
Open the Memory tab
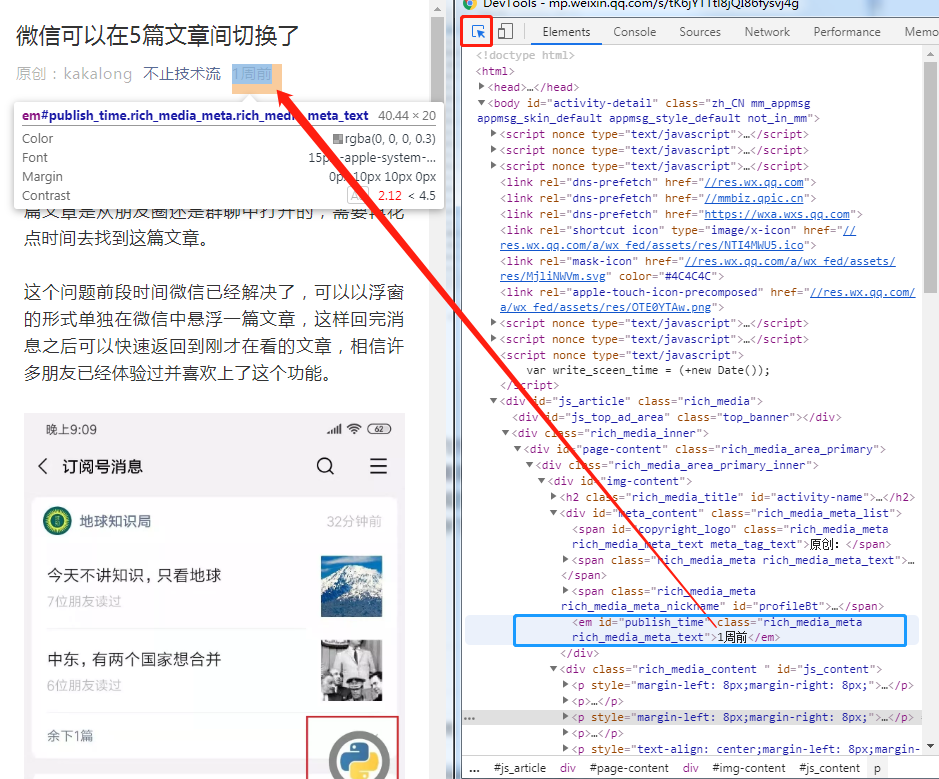coord(920,32)
